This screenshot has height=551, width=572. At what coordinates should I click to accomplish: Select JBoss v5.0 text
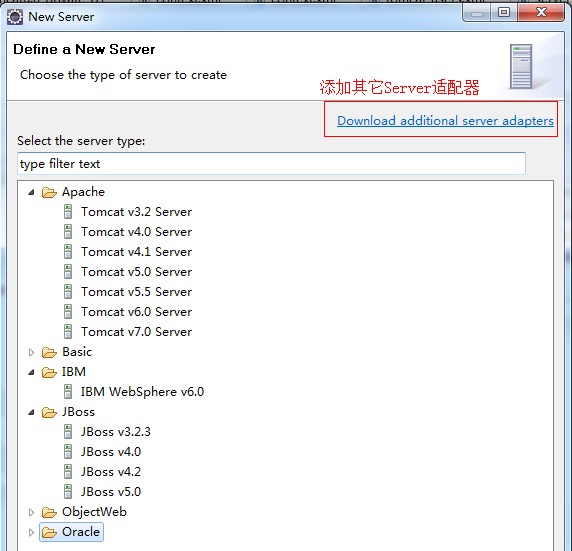tap(111, 492)
